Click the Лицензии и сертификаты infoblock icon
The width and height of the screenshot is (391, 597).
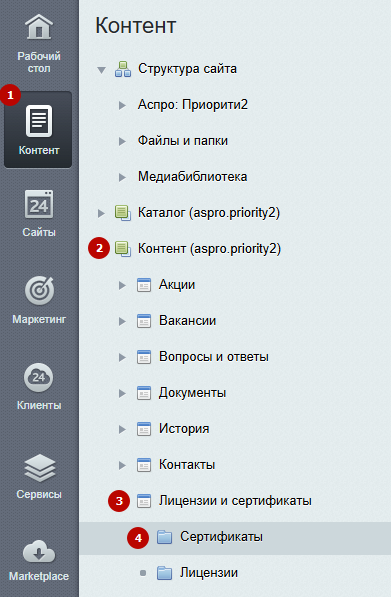point(144,501)
